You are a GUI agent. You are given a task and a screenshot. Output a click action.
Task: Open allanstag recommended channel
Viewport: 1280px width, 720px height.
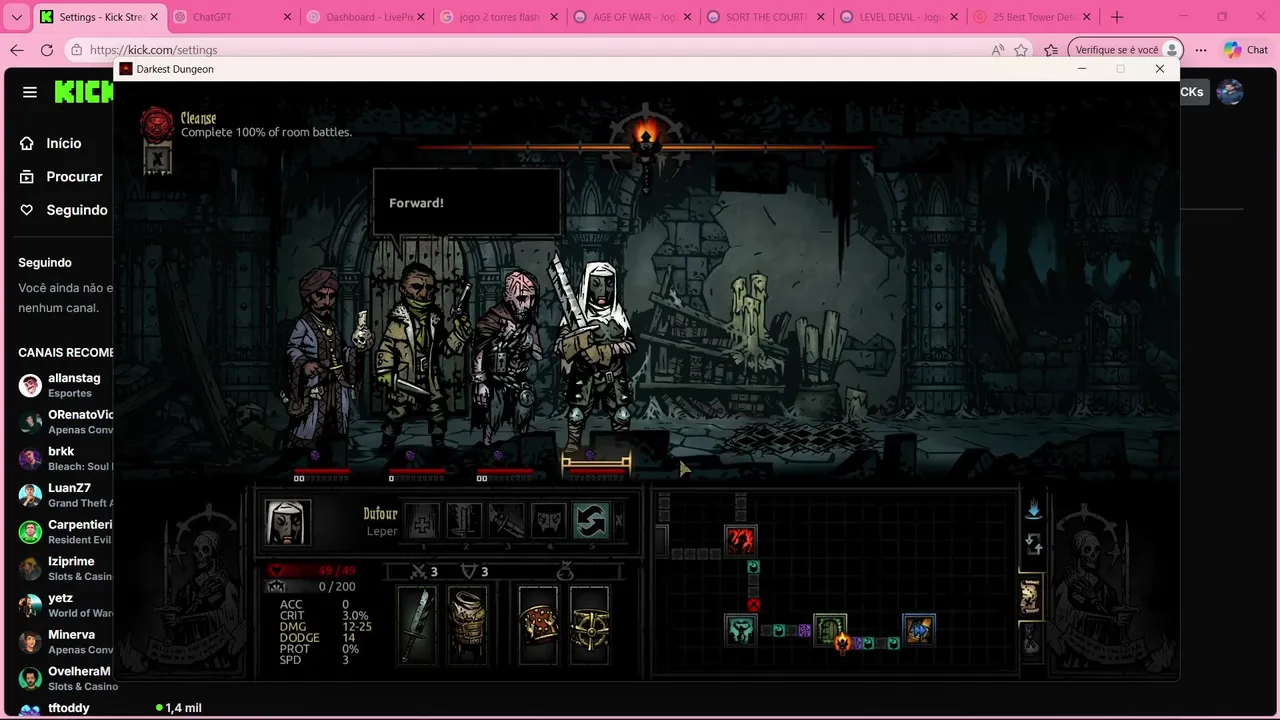point(62,385)
